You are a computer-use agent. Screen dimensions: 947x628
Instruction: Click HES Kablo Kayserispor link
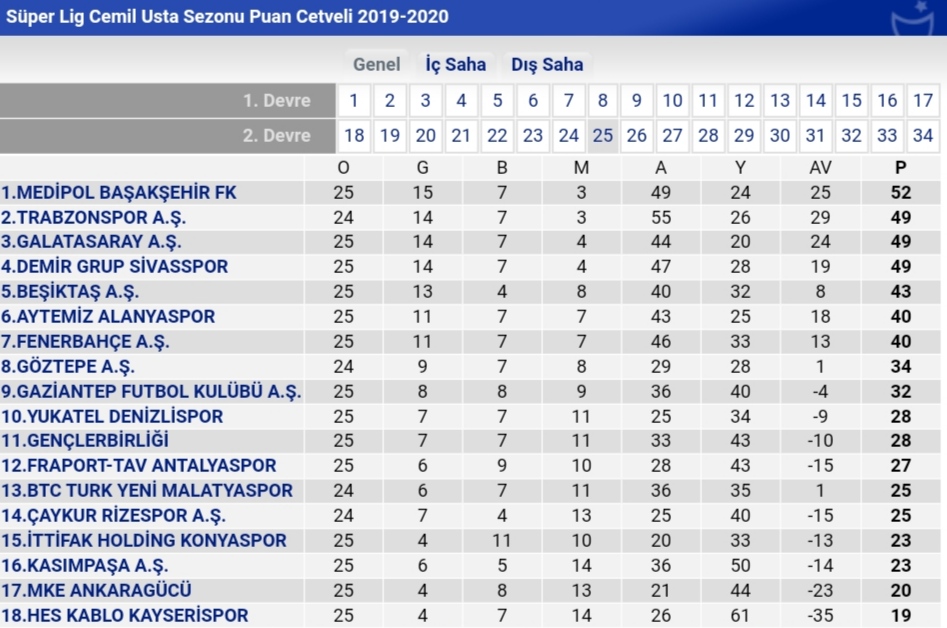(x=125, y=615)
